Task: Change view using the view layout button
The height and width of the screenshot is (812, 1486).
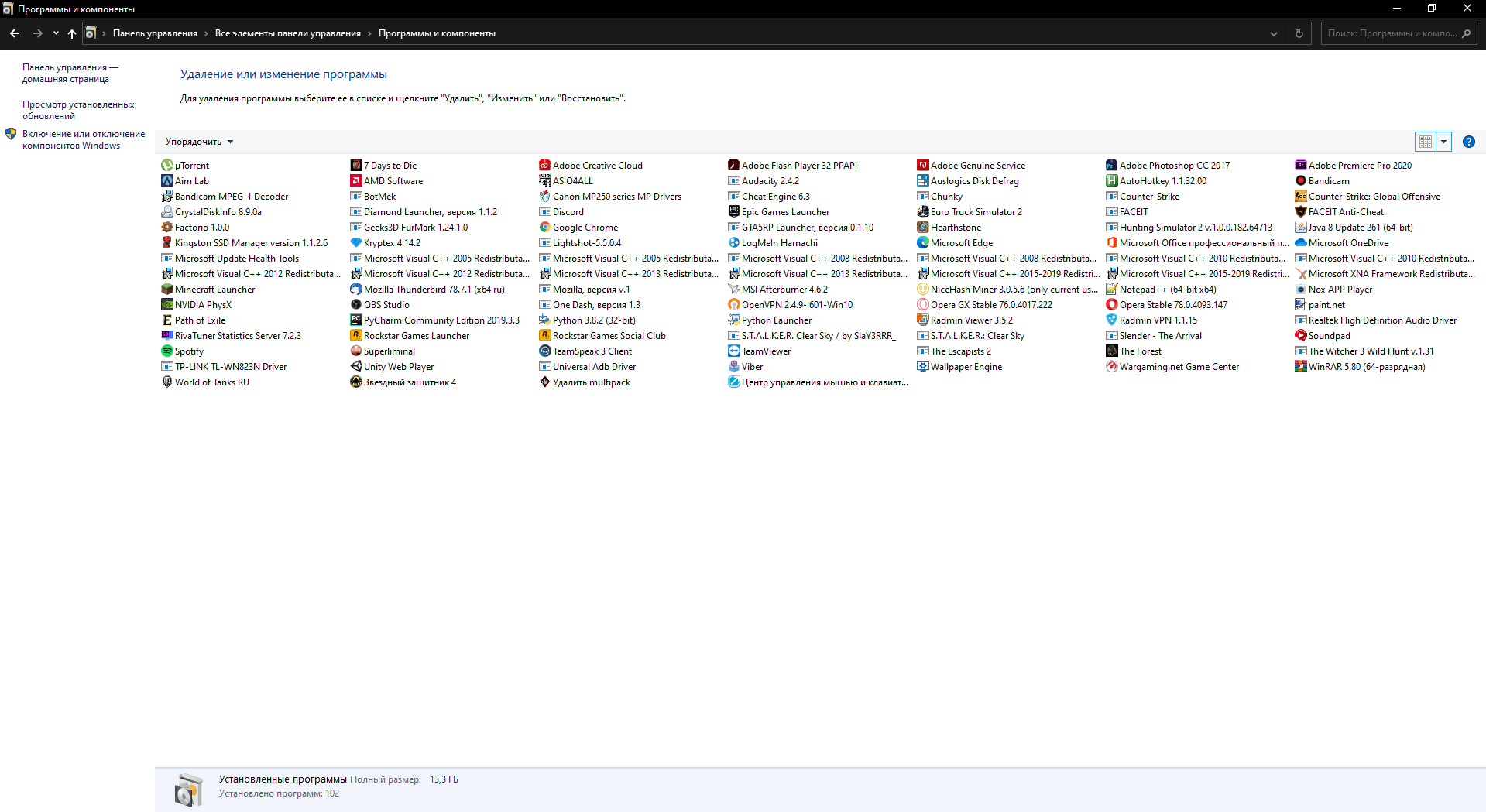Action: point(1425,142)
